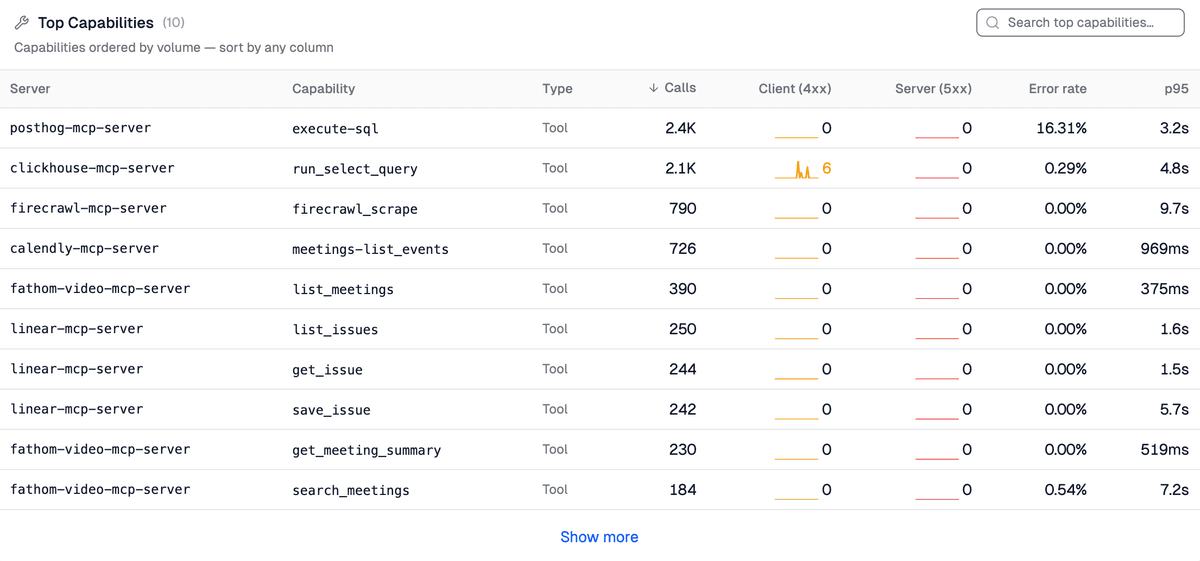The height and width of the screenshot is (561, 1200).
Task: Click the 9.7s p95 value
Action: click(1174, 208)
